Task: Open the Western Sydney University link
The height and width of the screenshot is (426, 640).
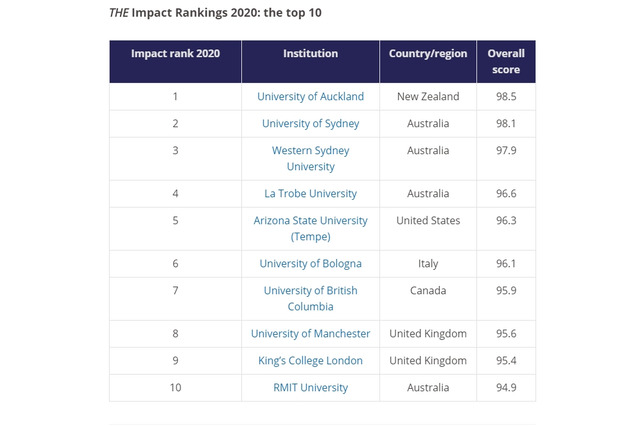Action: (x=310, y=159)
